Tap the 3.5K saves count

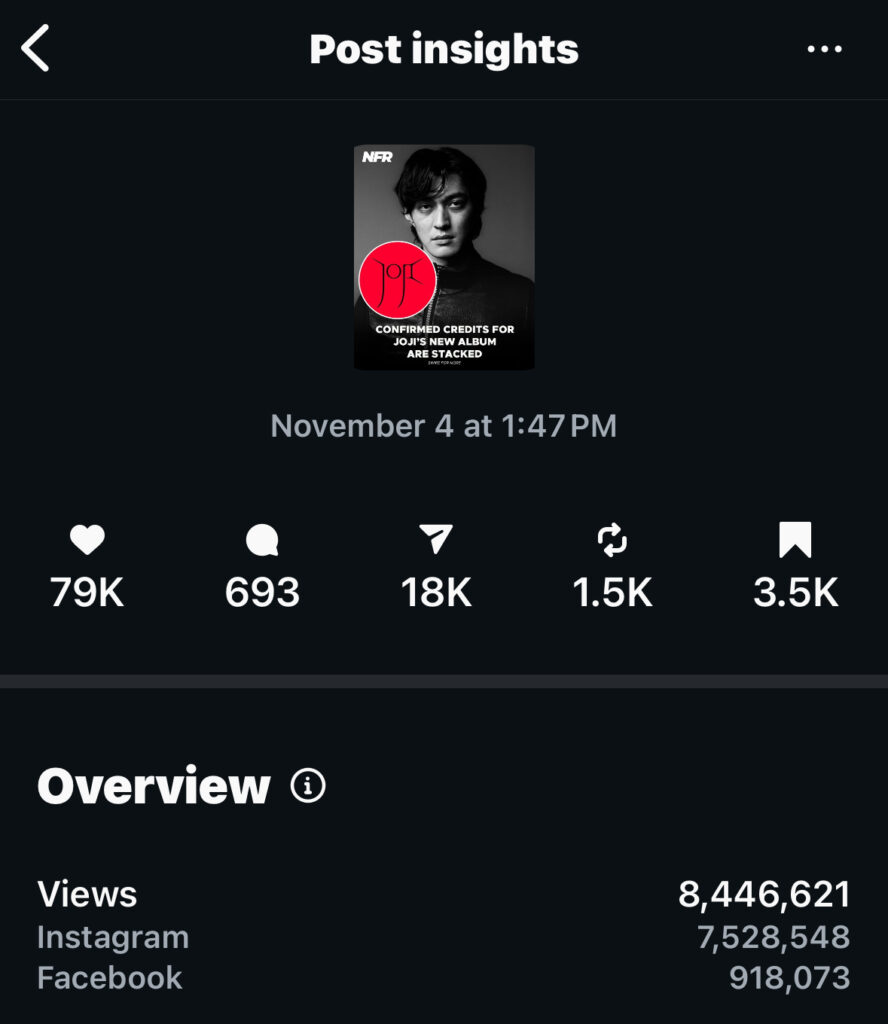(795, 593)
